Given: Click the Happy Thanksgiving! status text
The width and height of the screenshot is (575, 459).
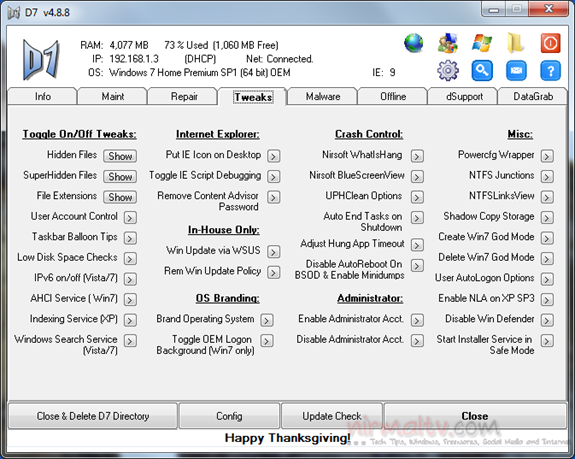Looking at the screenshot, I should (x=288, y=438).
